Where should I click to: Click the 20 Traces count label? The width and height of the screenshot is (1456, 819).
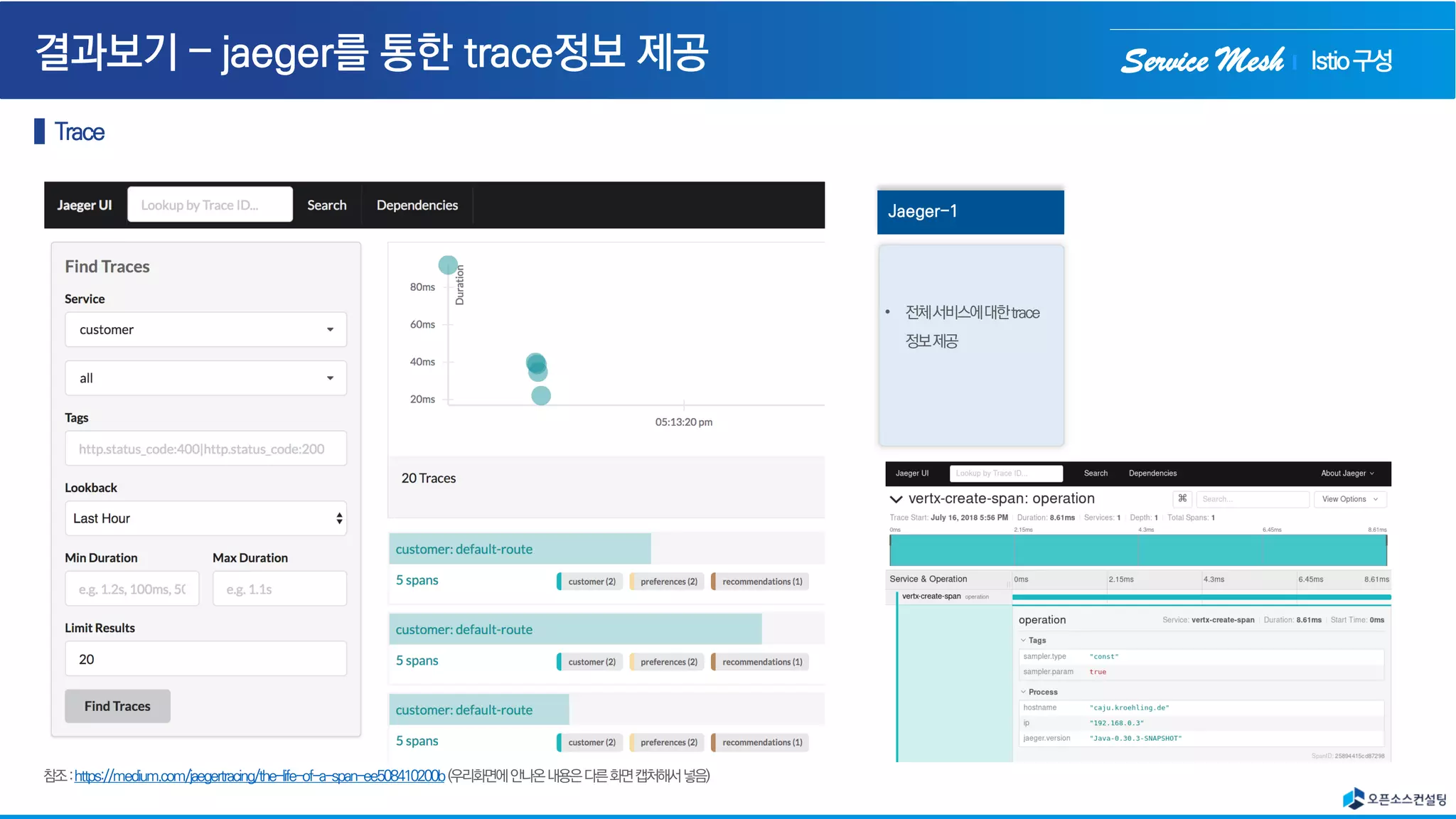pyautogui.click(x=429, y=478)
